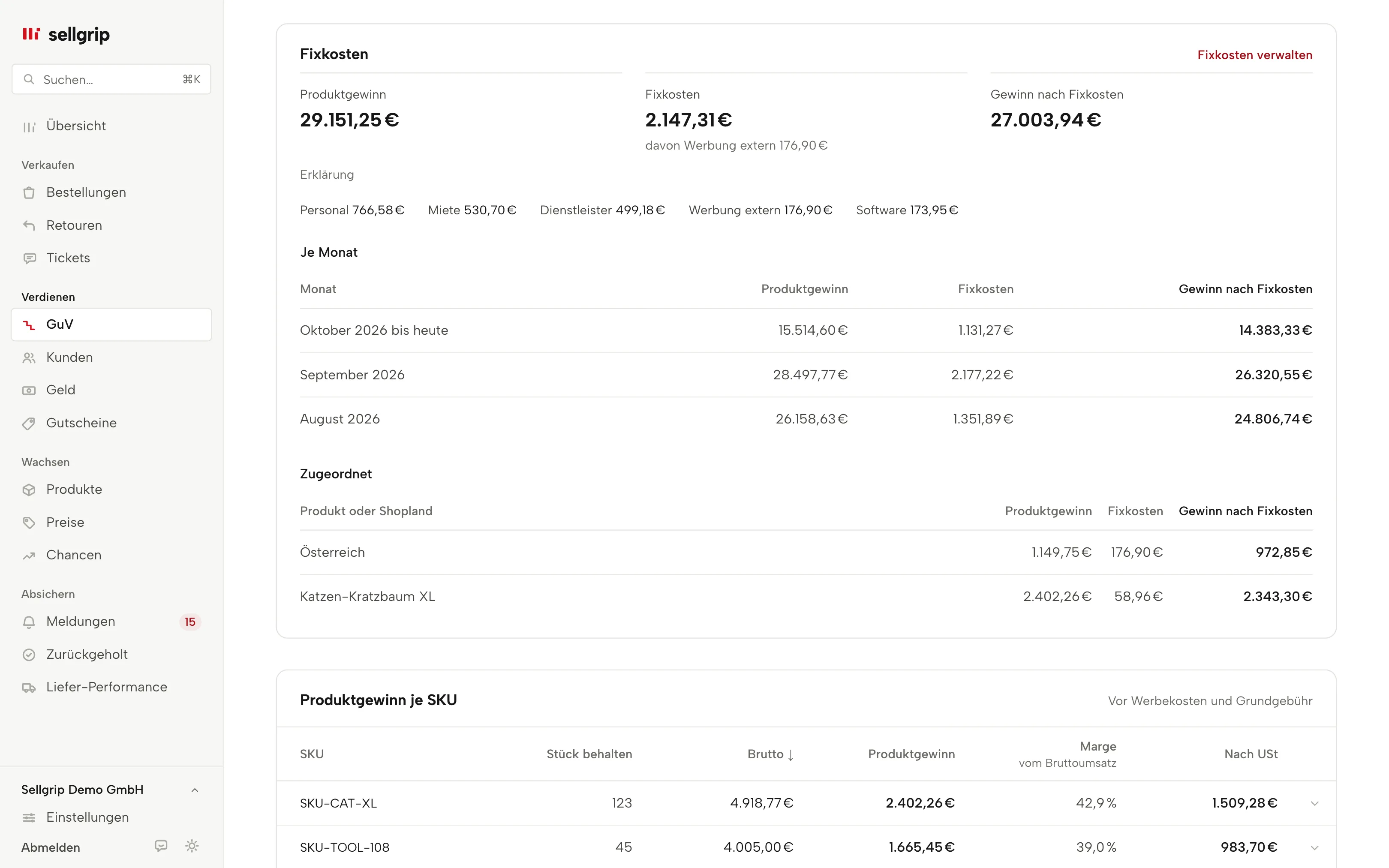This screenshot has height=868, width=1389.
Task: Click the Einstellungen sliders icon
Action: (x=29, y=817)
